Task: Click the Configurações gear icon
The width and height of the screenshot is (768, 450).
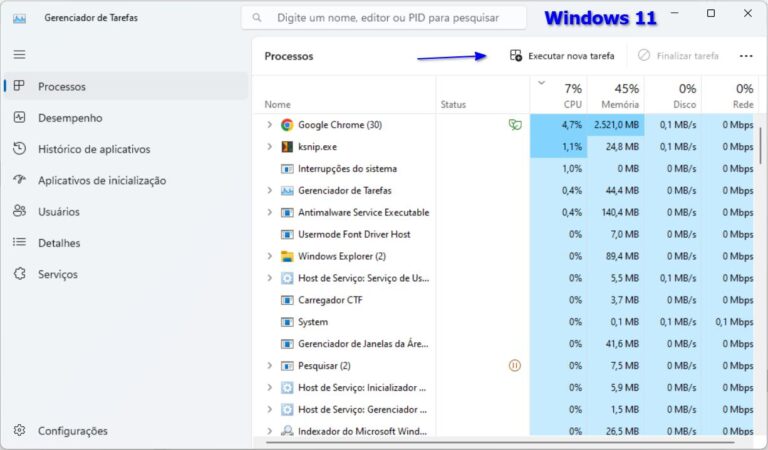Action: point(20,430)
